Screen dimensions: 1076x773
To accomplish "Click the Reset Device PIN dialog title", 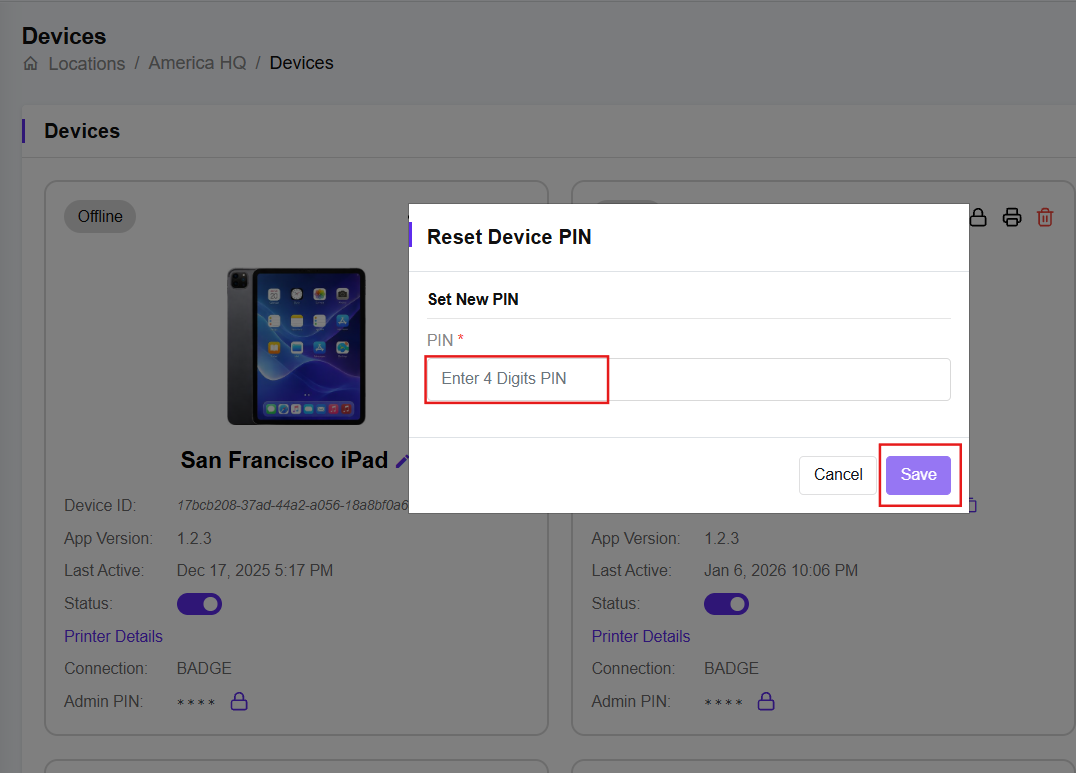I will pyautogui.click(x=509, y=237).
